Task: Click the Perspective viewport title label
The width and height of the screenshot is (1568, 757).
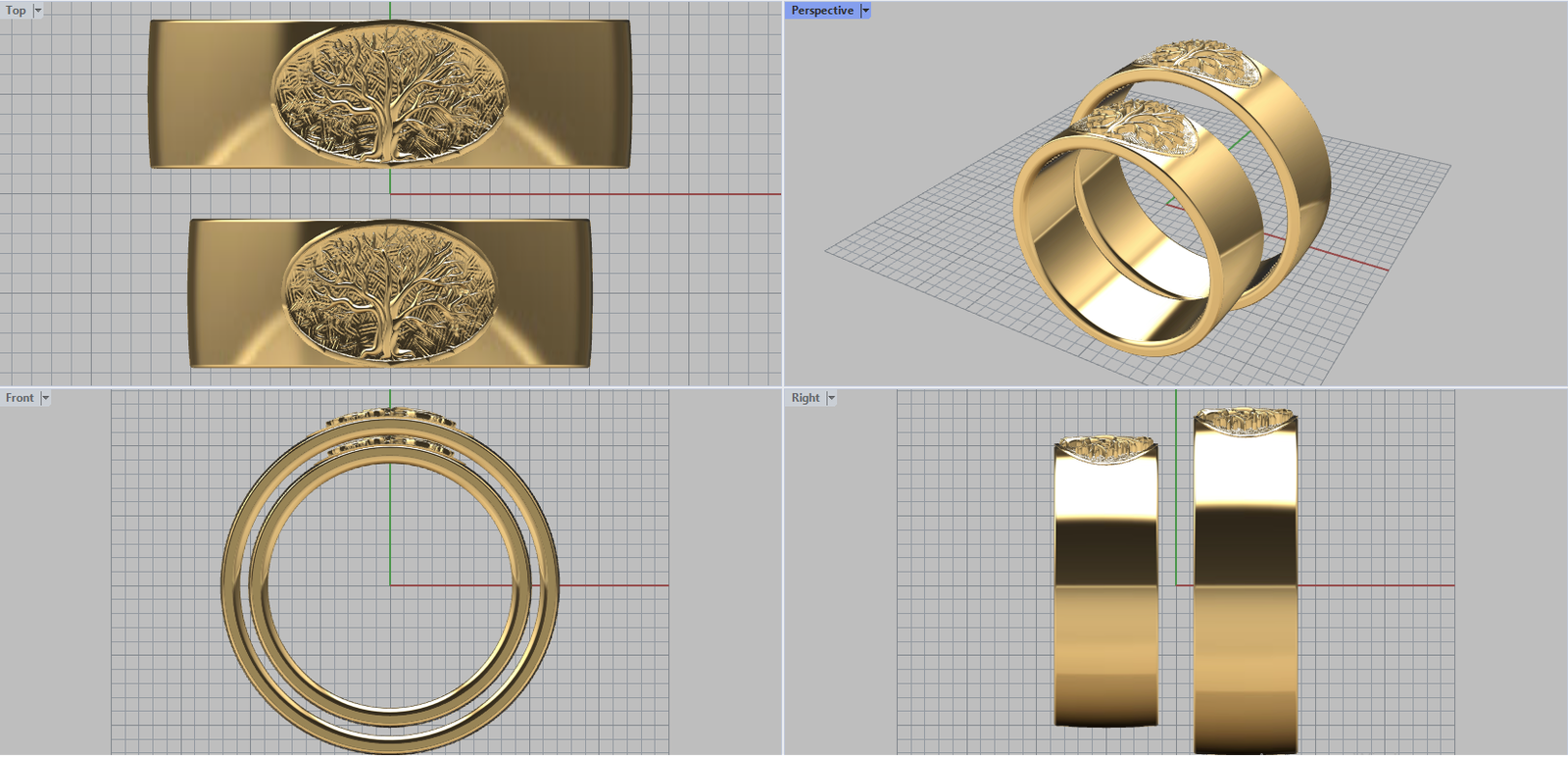Action: click(x=822, y=11)
